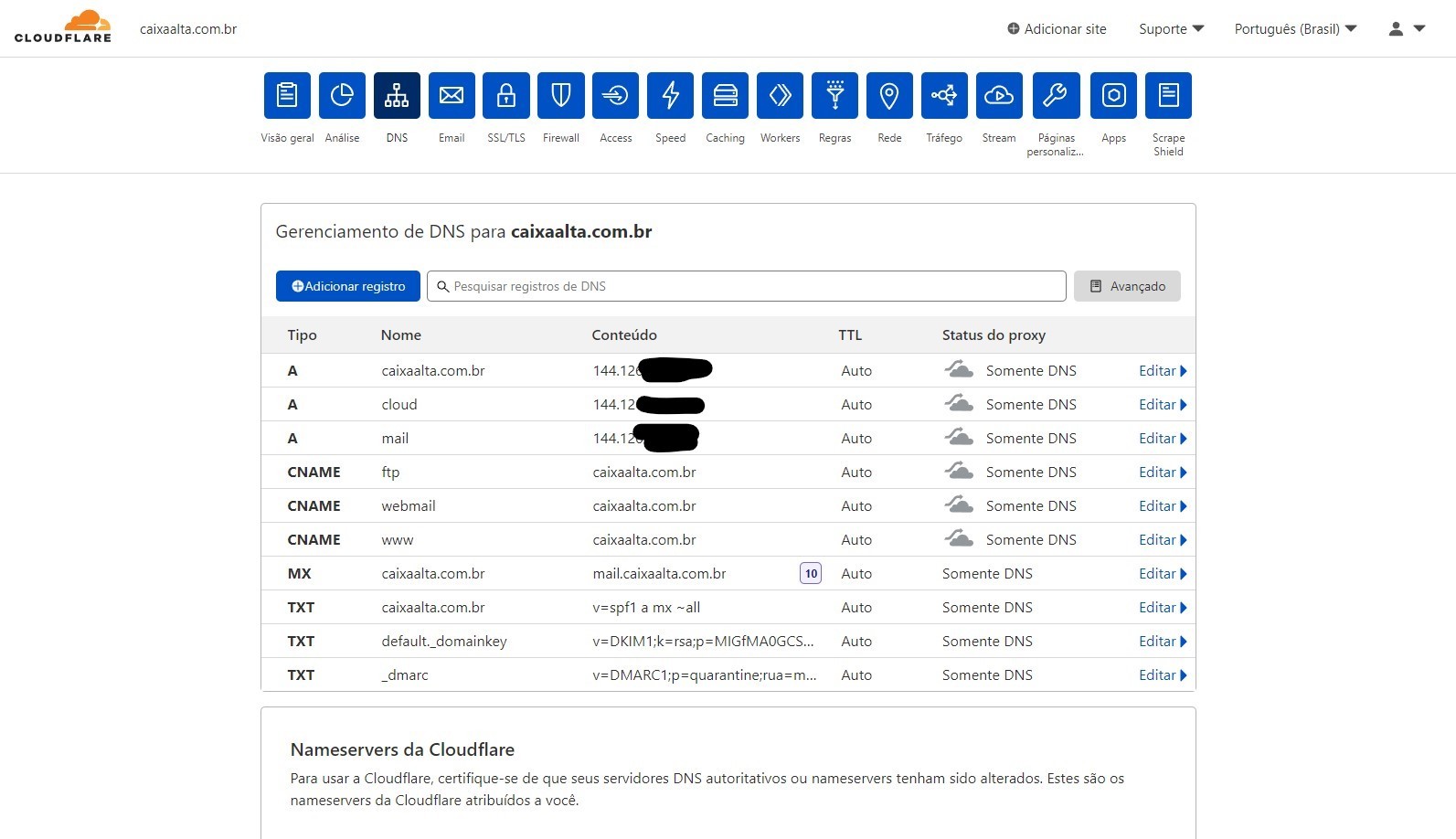The width and height of the screenshot is (1456, 839).
Task: Open the Suporte dropdown menu
Action: pos(1171,29)
